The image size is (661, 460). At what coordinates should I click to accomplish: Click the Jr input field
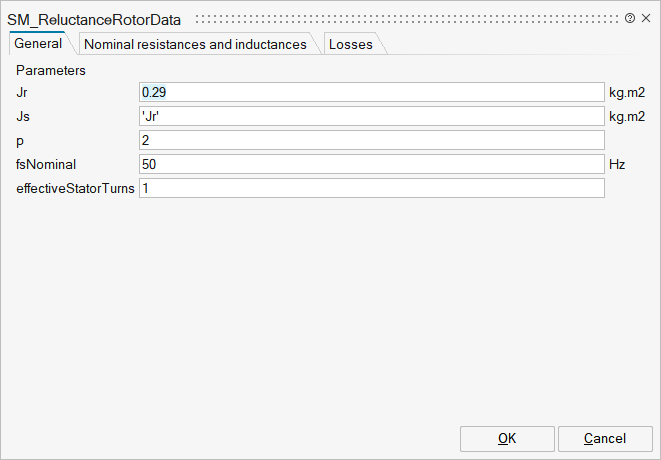point(371,92)
